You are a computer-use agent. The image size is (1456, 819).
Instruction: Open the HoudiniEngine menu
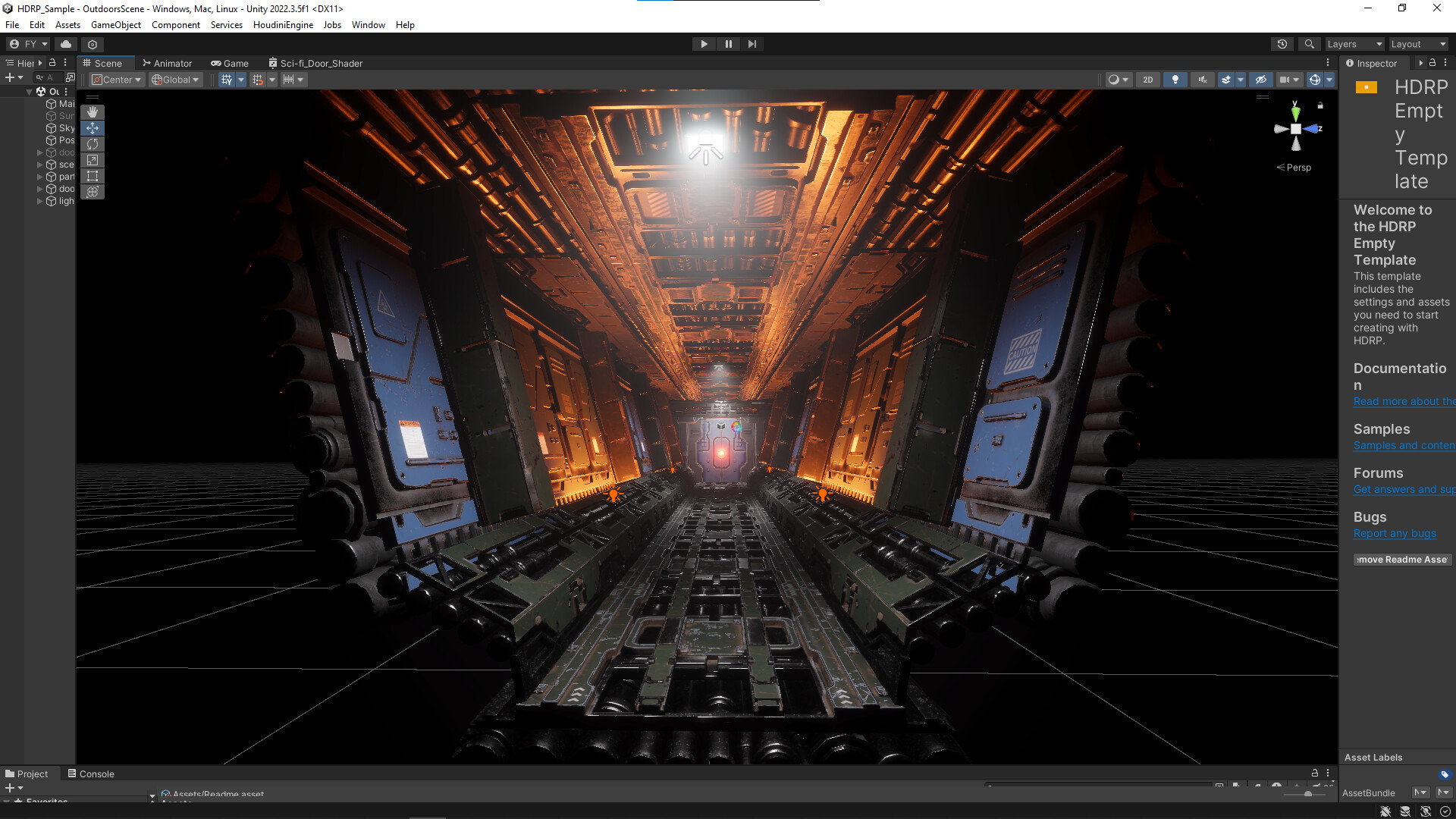282,25
